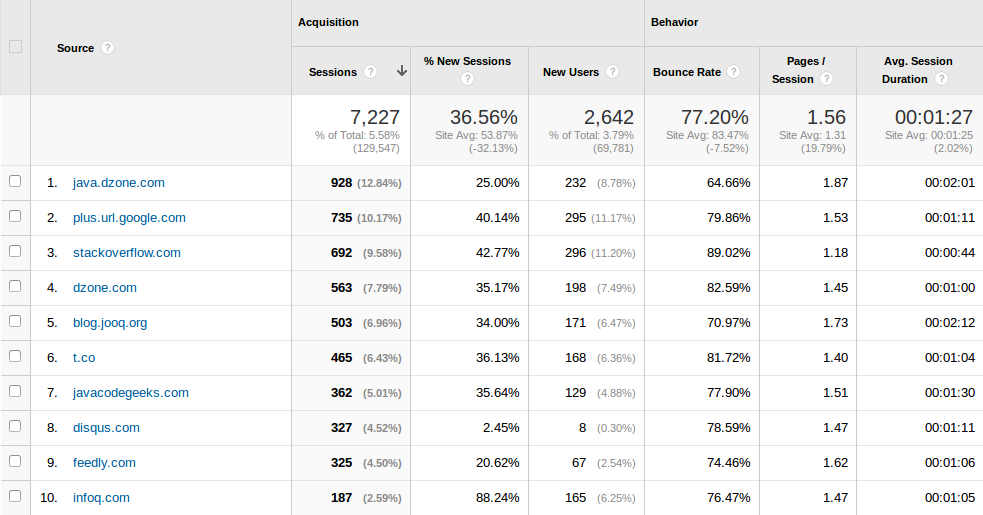The image size is (983, 515).
Task: Open the dzone.com source link
Action: click(105, 288)
